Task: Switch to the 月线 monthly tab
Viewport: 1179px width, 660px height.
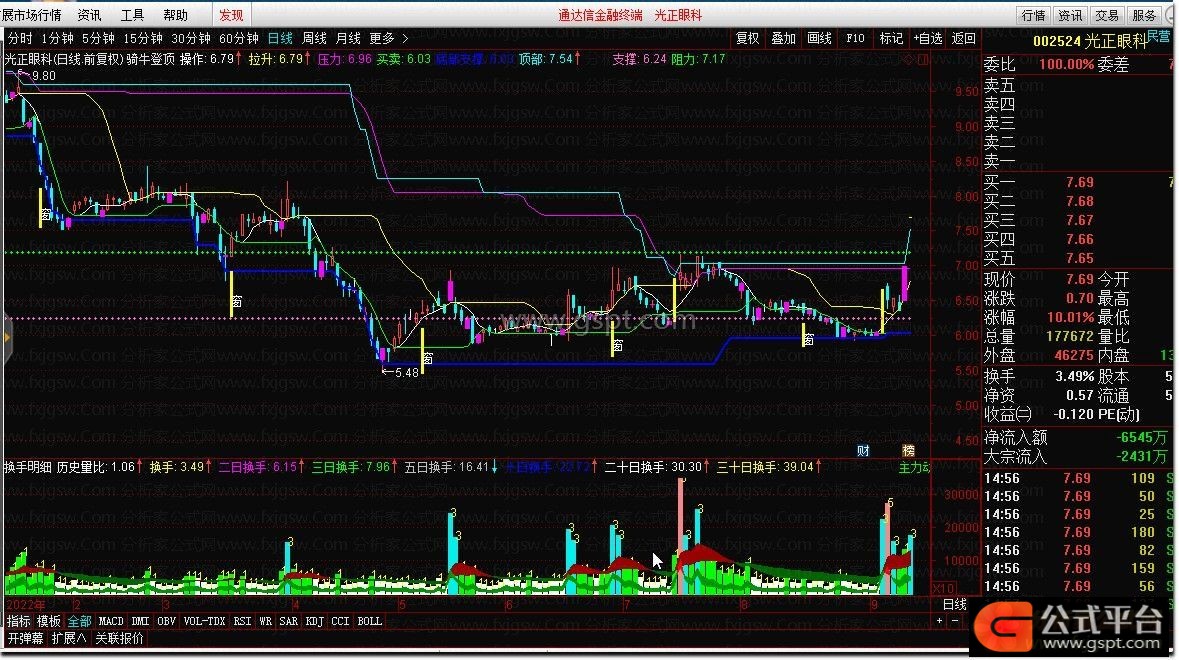Action: click(348, 38)
